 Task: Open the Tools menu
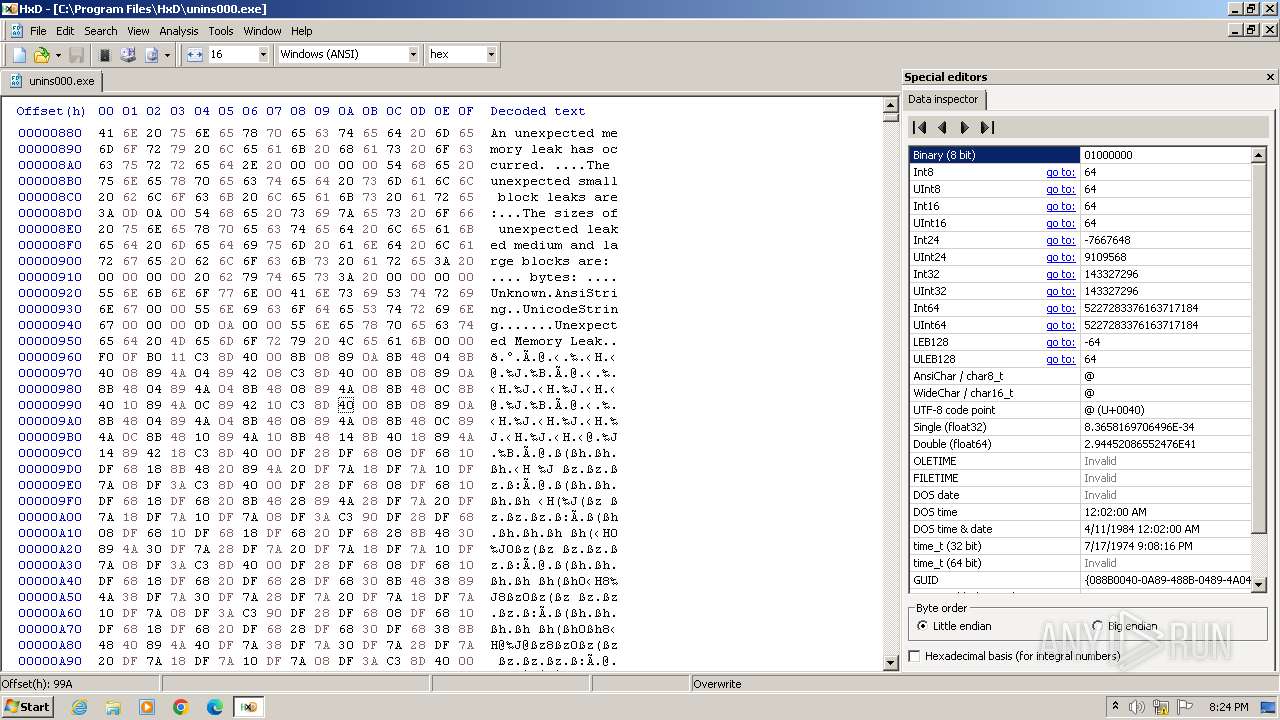(221, 31)
